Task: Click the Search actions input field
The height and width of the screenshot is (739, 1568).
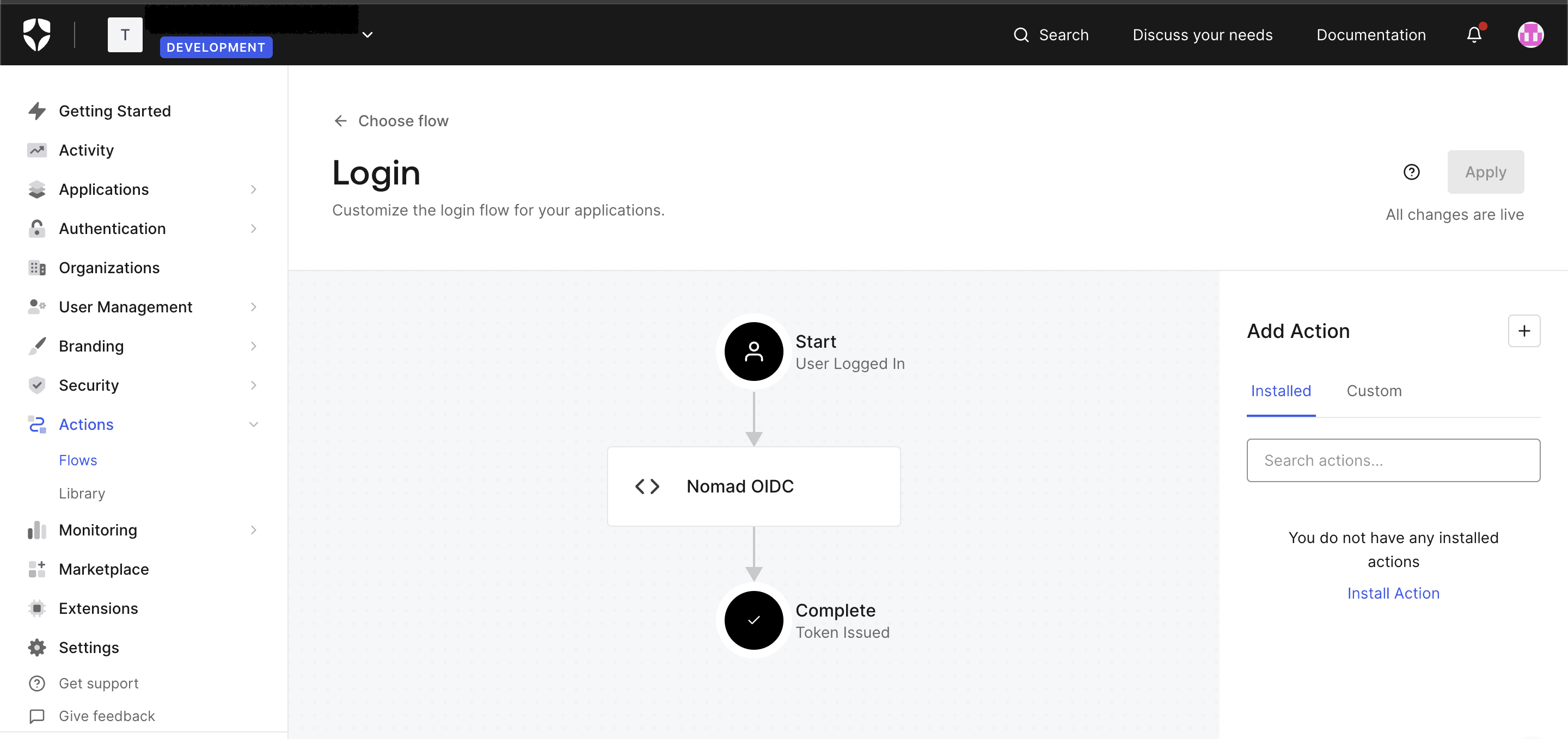Action: coord(1393,460)
